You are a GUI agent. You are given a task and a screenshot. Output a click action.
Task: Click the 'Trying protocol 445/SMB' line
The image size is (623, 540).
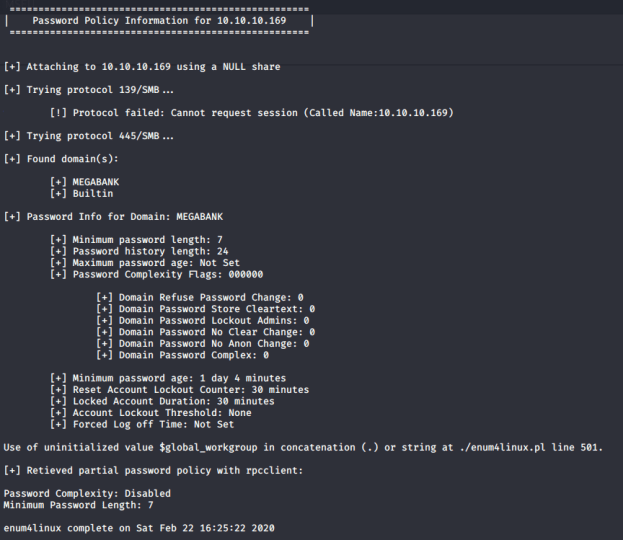coord(95,136)
